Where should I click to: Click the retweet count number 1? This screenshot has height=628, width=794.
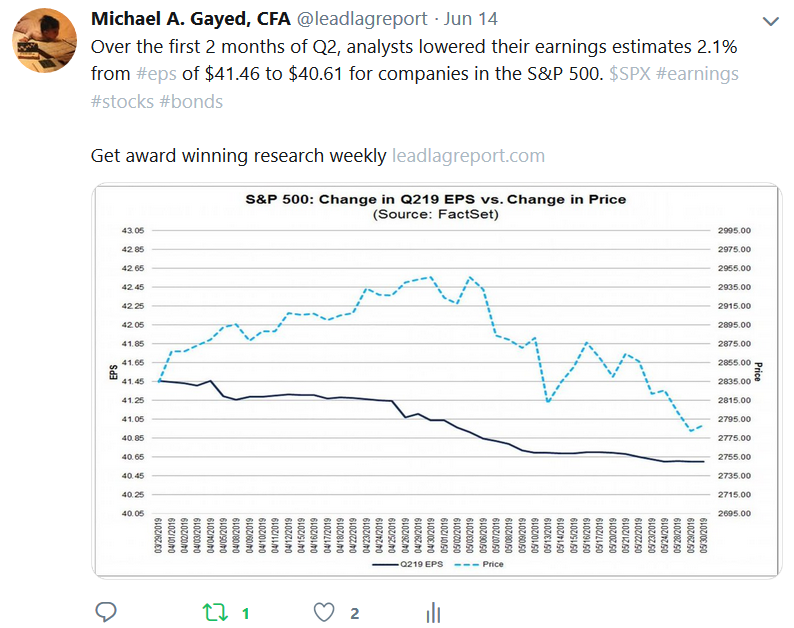(x=245, y=612)
